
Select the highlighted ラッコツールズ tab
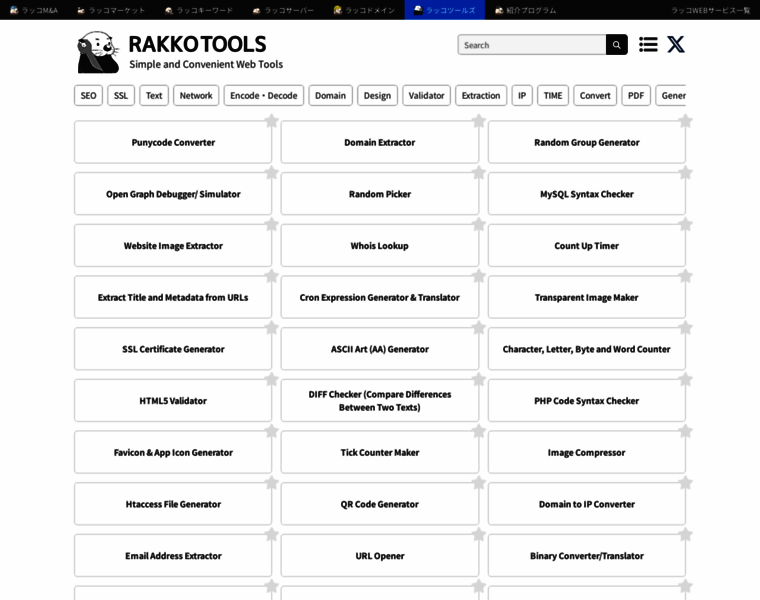point(444,10)
